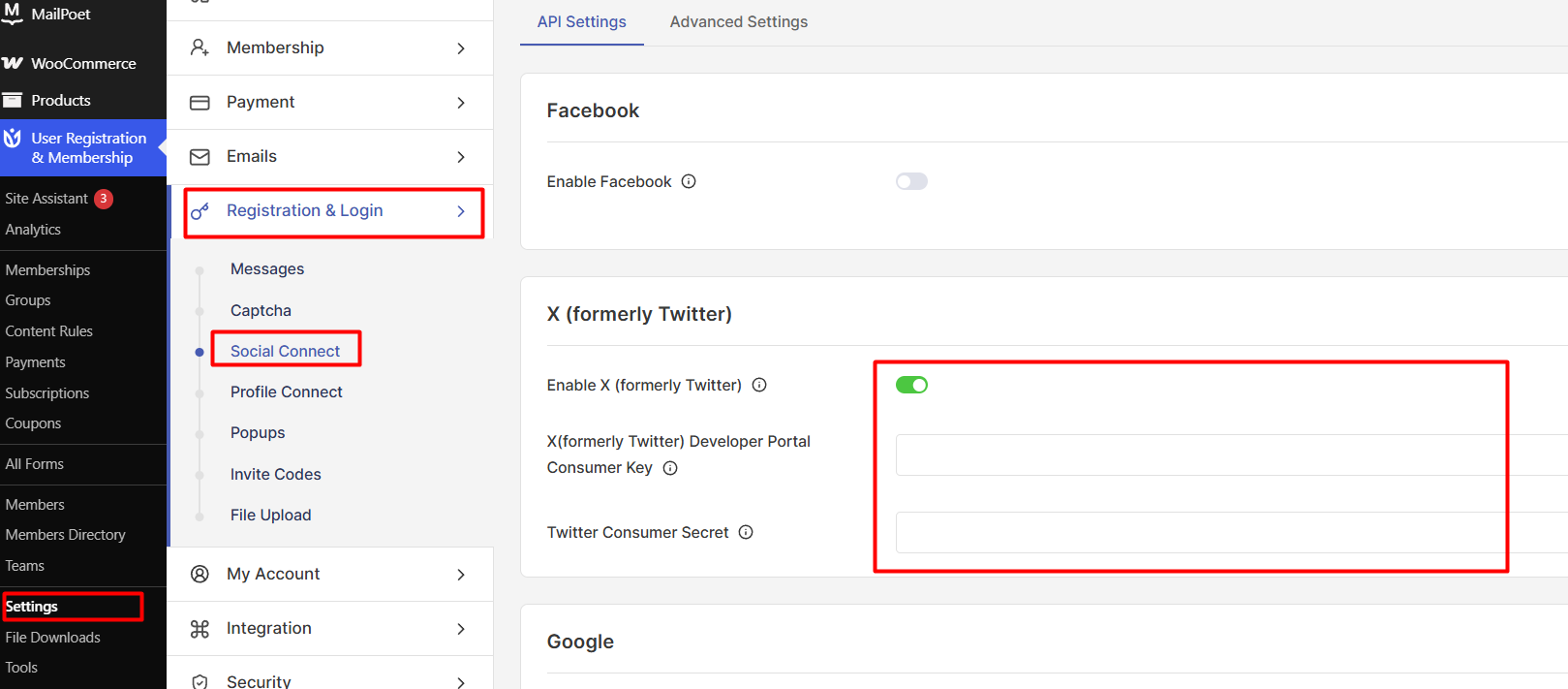Expand the Emails section chevron
The height and width of the screenshot is (689, 1568).
pos(461,157)
